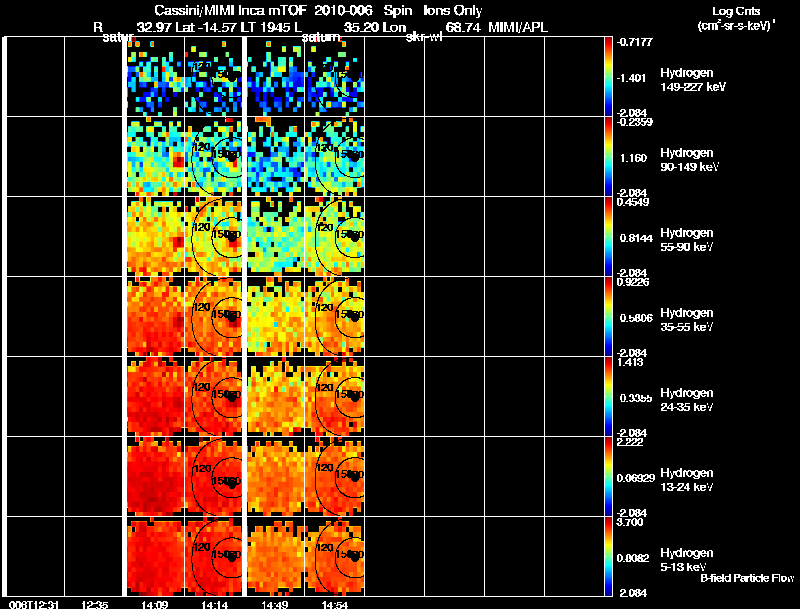Image resolution: width=800 pixels, height=609 pixels.
Task: Select the 24-35 keV image at 14:49
Action: pyautogui.click(x=276, y=397)
